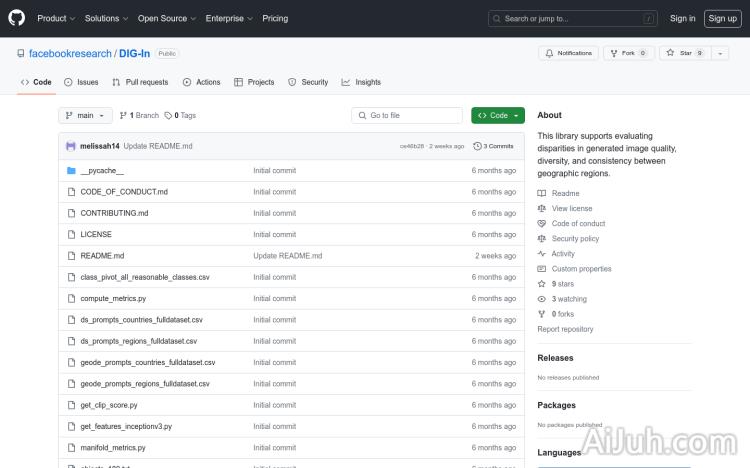750x468 pixels.
Task: Click melissah14's avatar
Action: coord(71,146)
